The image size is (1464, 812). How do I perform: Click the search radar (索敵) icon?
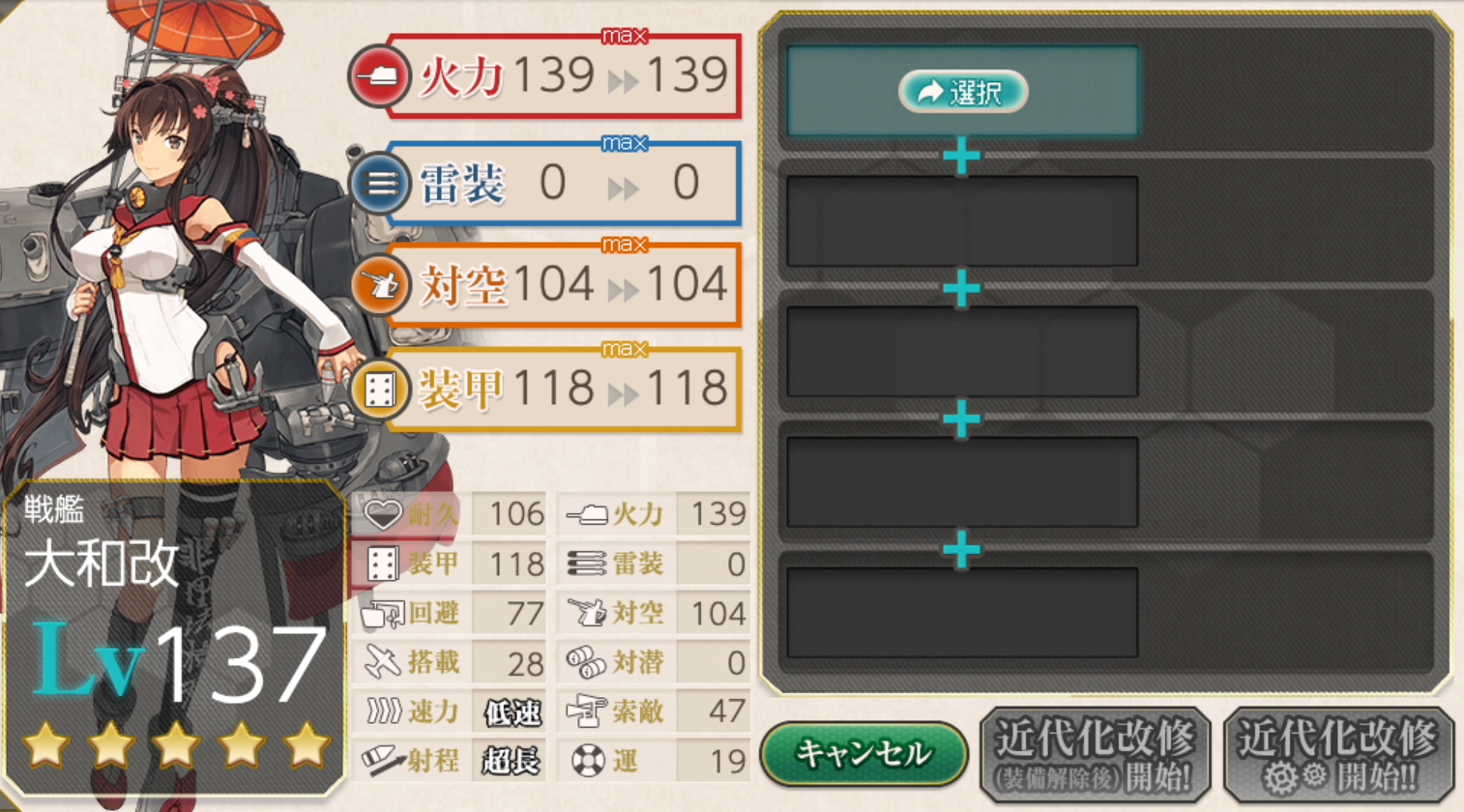586,711
